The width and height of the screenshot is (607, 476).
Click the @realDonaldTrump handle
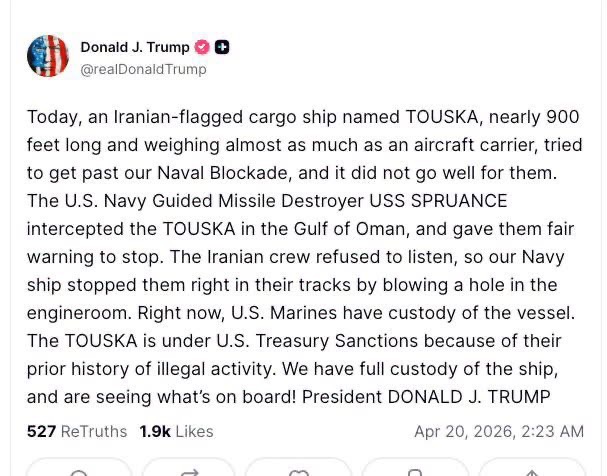143,69
